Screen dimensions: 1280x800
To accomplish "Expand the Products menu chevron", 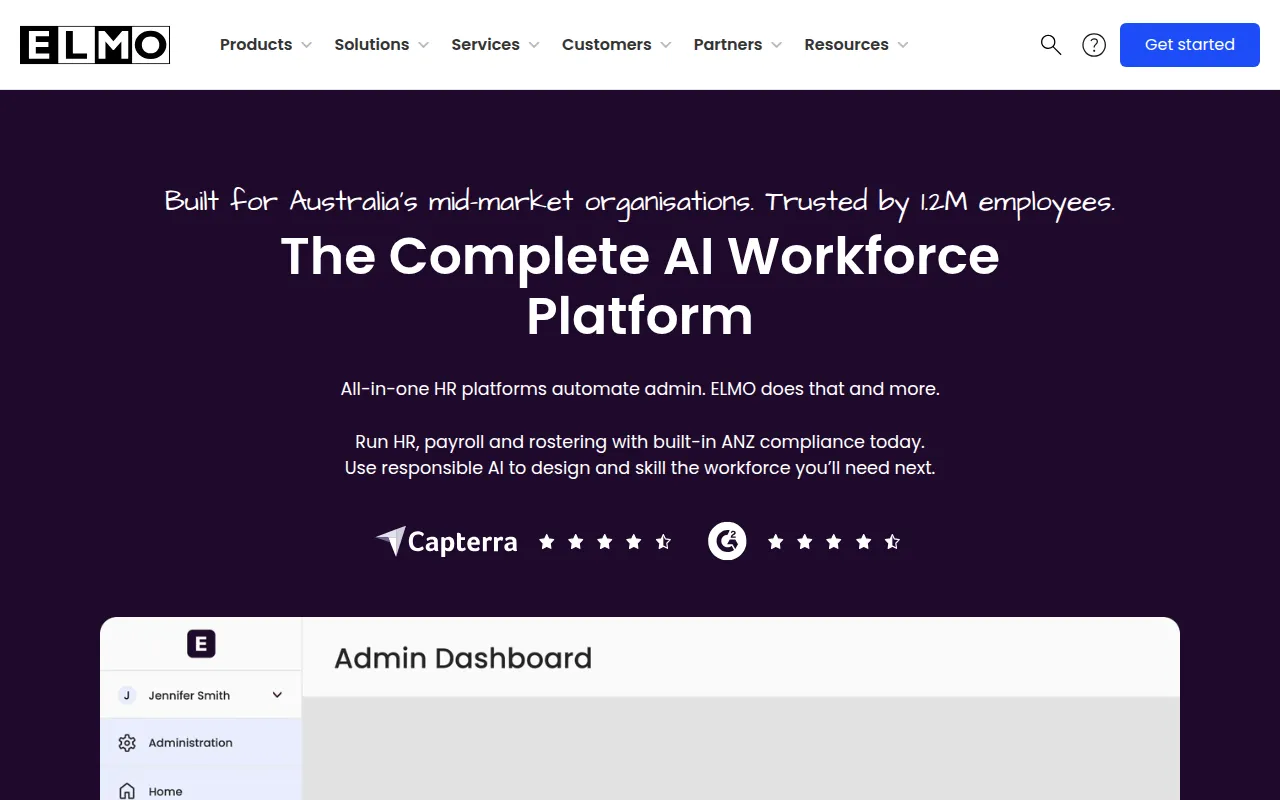I will 306,45.
